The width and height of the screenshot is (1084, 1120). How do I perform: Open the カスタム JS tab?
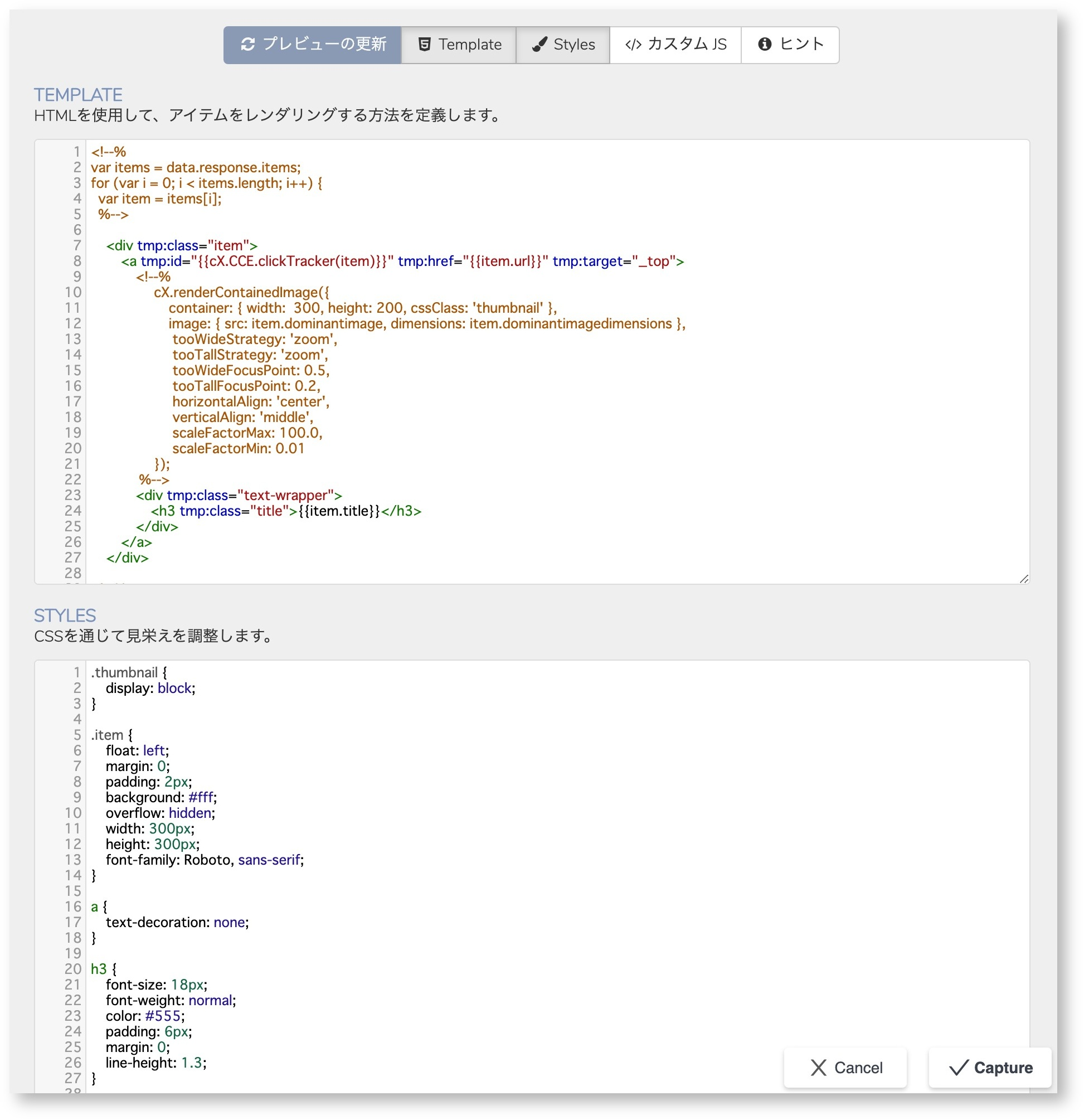(x=675, y=45)
